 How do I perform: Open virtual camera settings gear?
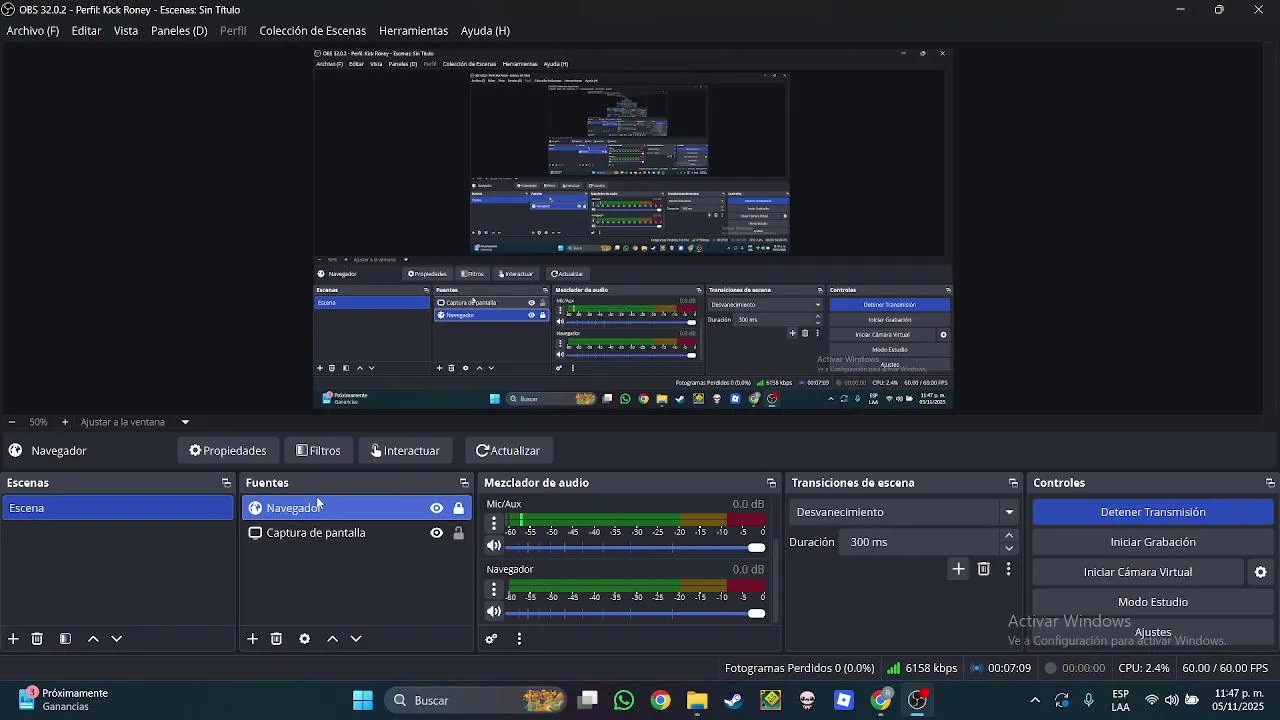point(1261,572)
